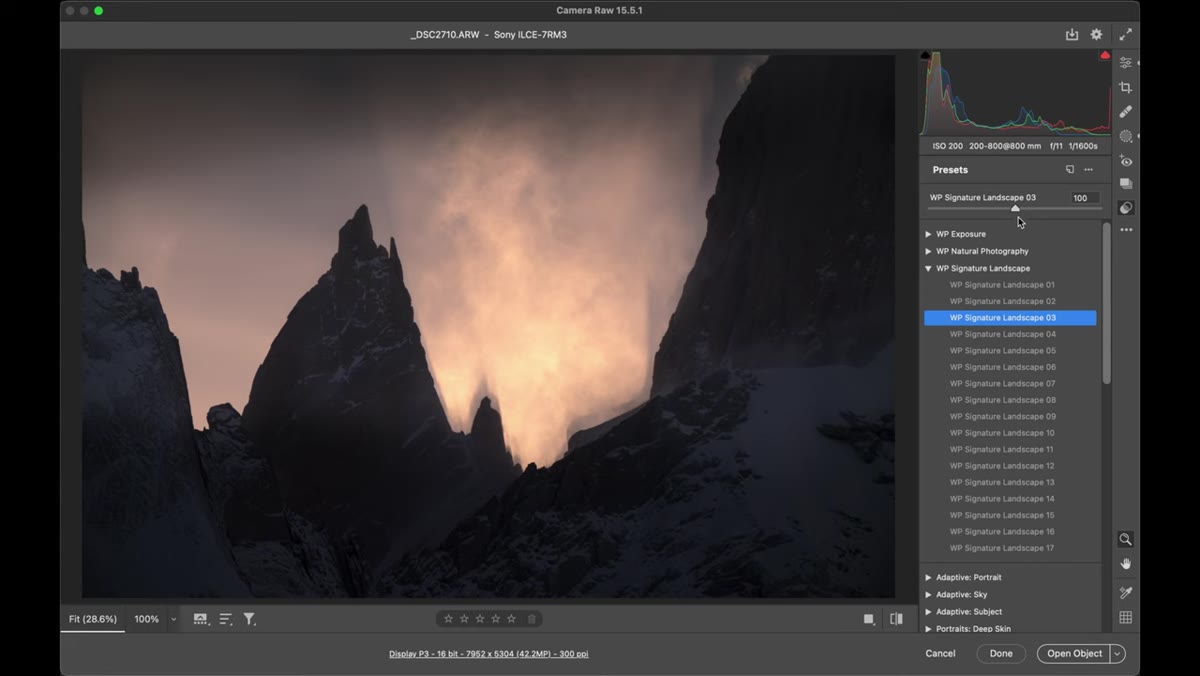Screen dimensions: 1200x676
Task: Toggle the highlight clipping warning triangle
Action: (1105, 55)
